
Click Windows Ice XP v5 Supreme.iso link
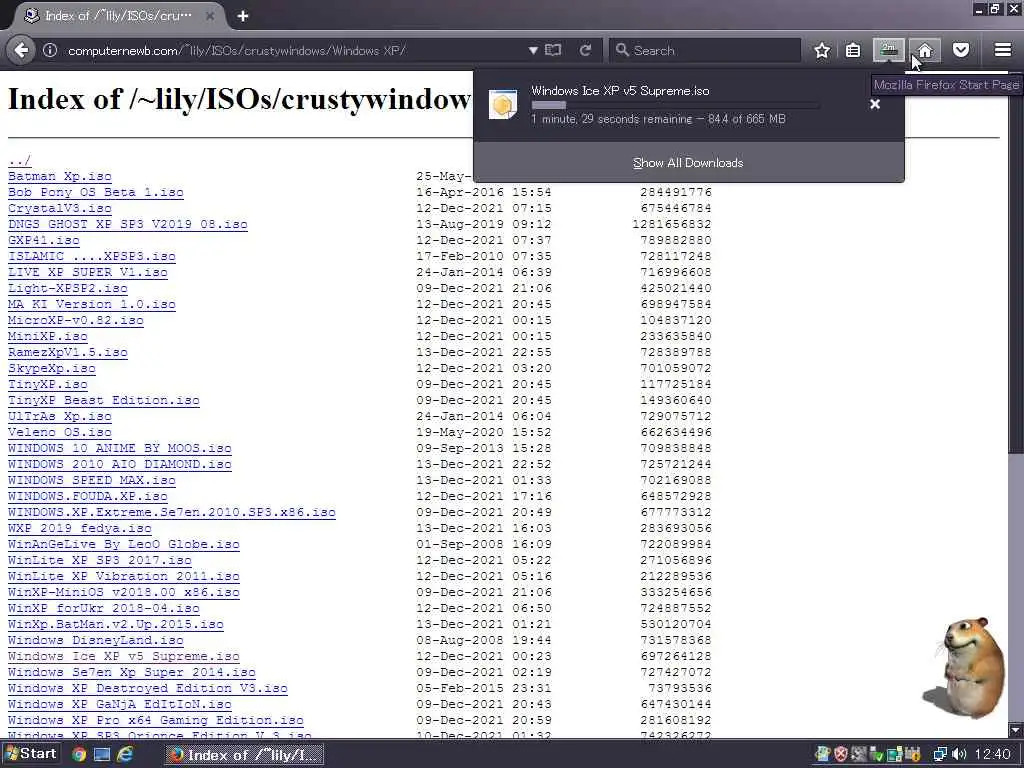123,656
